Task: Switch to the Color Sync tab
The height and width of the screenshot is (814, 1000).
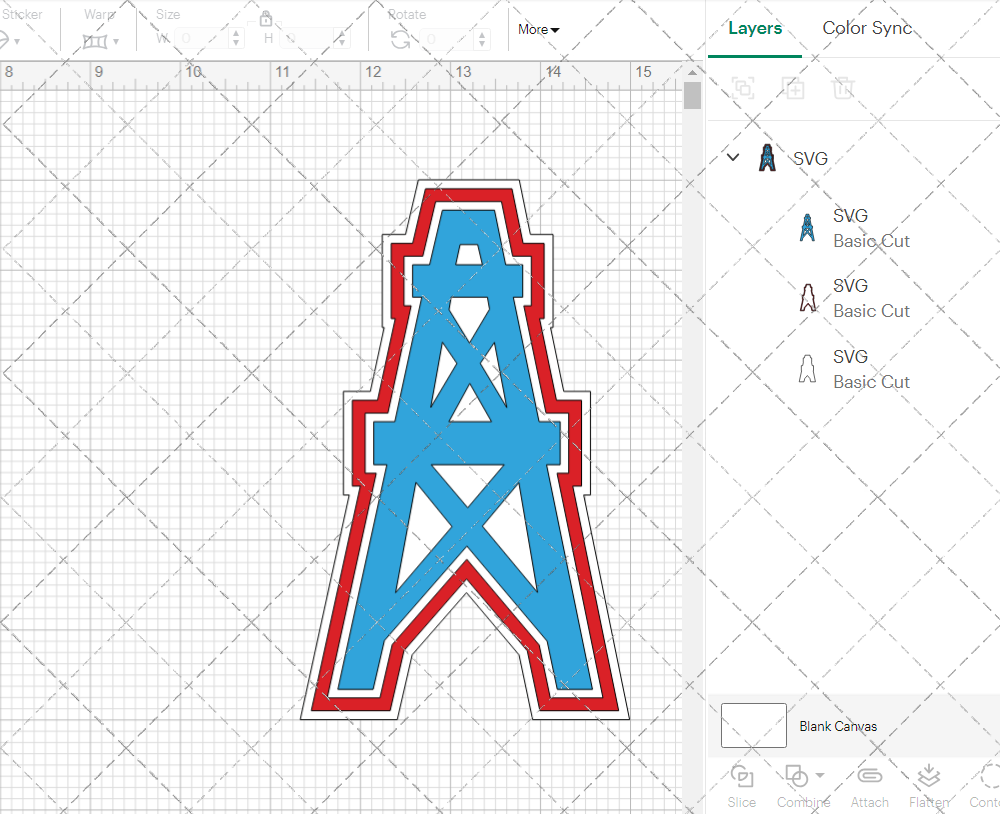Action: pyautogui.click(x=867, y=28)
